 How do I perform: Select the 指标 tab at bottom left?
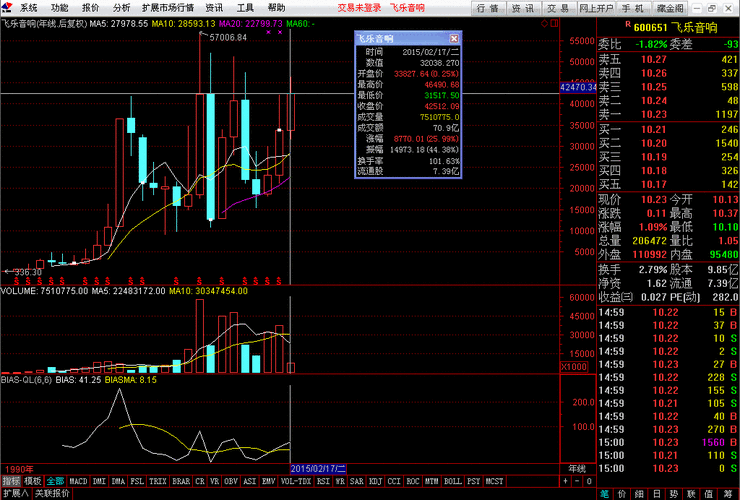coord(12,481)
